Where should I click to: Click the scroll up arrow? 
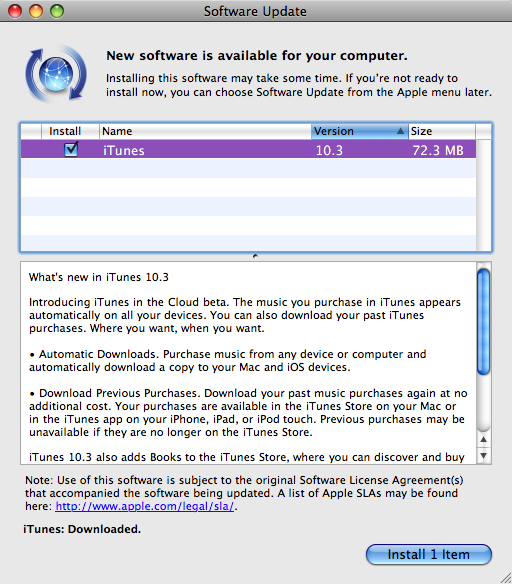[x=483, y=439]
